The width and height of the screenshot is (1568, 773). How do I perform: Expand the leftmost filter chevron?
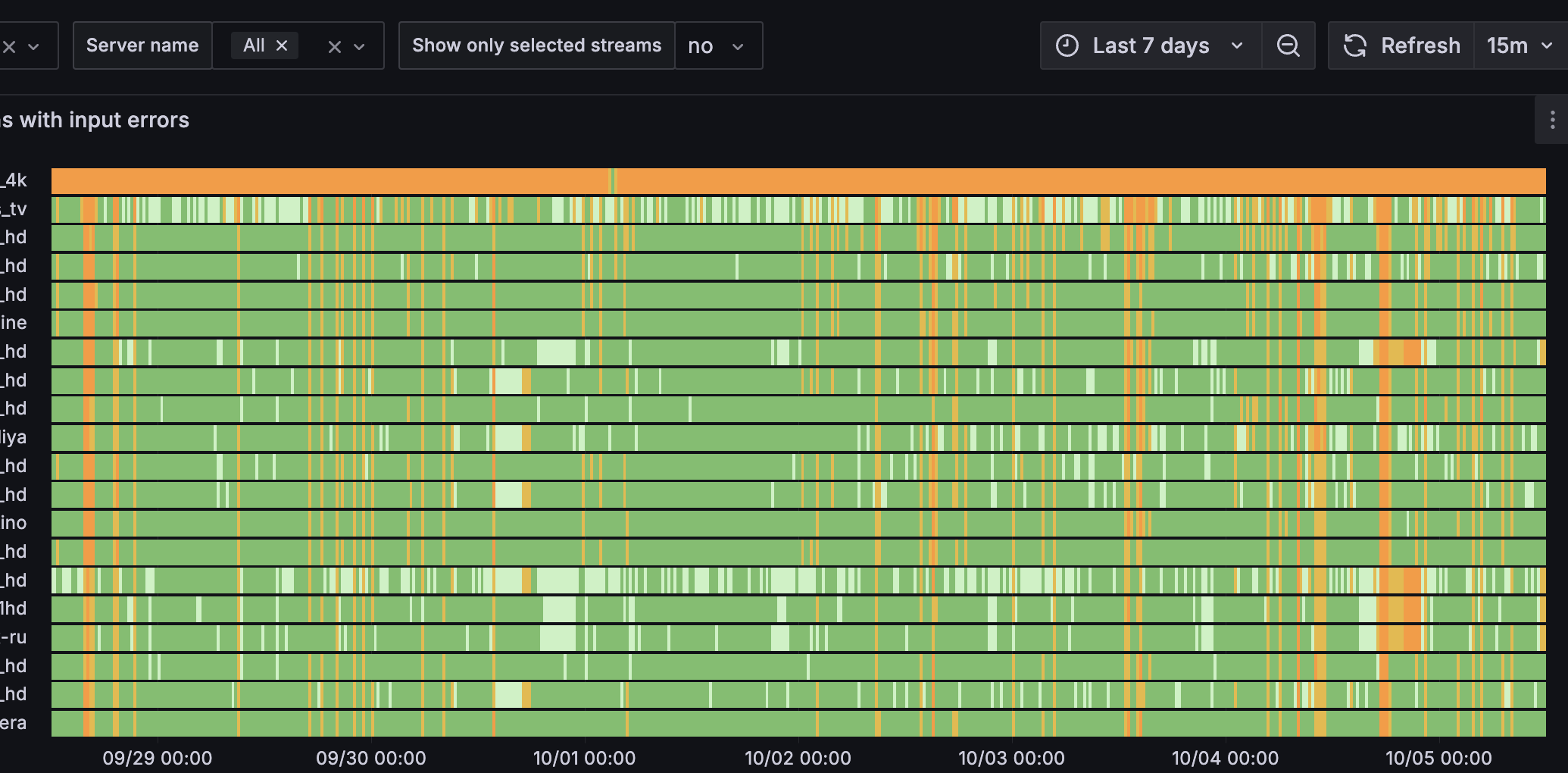point(34,46)
